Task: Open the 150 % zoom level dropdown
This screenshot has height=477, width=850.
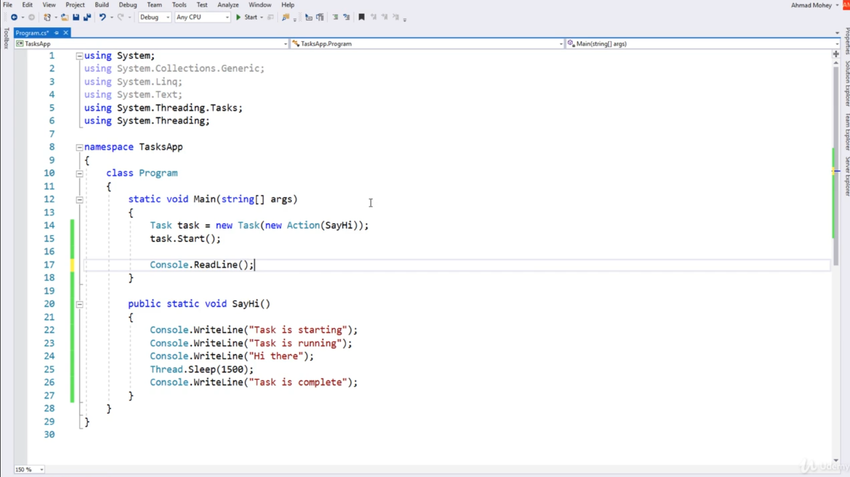Action: (x=29, y=469)
